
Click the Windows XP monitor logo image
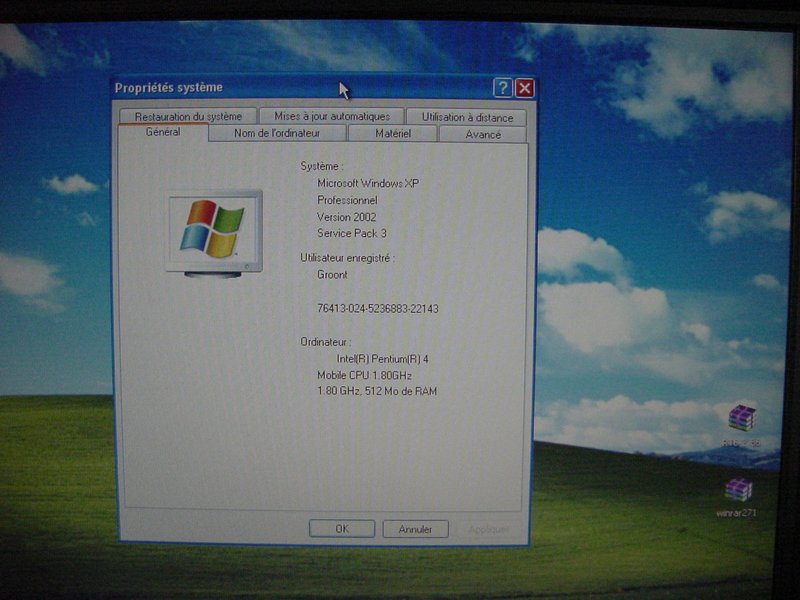pos(214,233)
